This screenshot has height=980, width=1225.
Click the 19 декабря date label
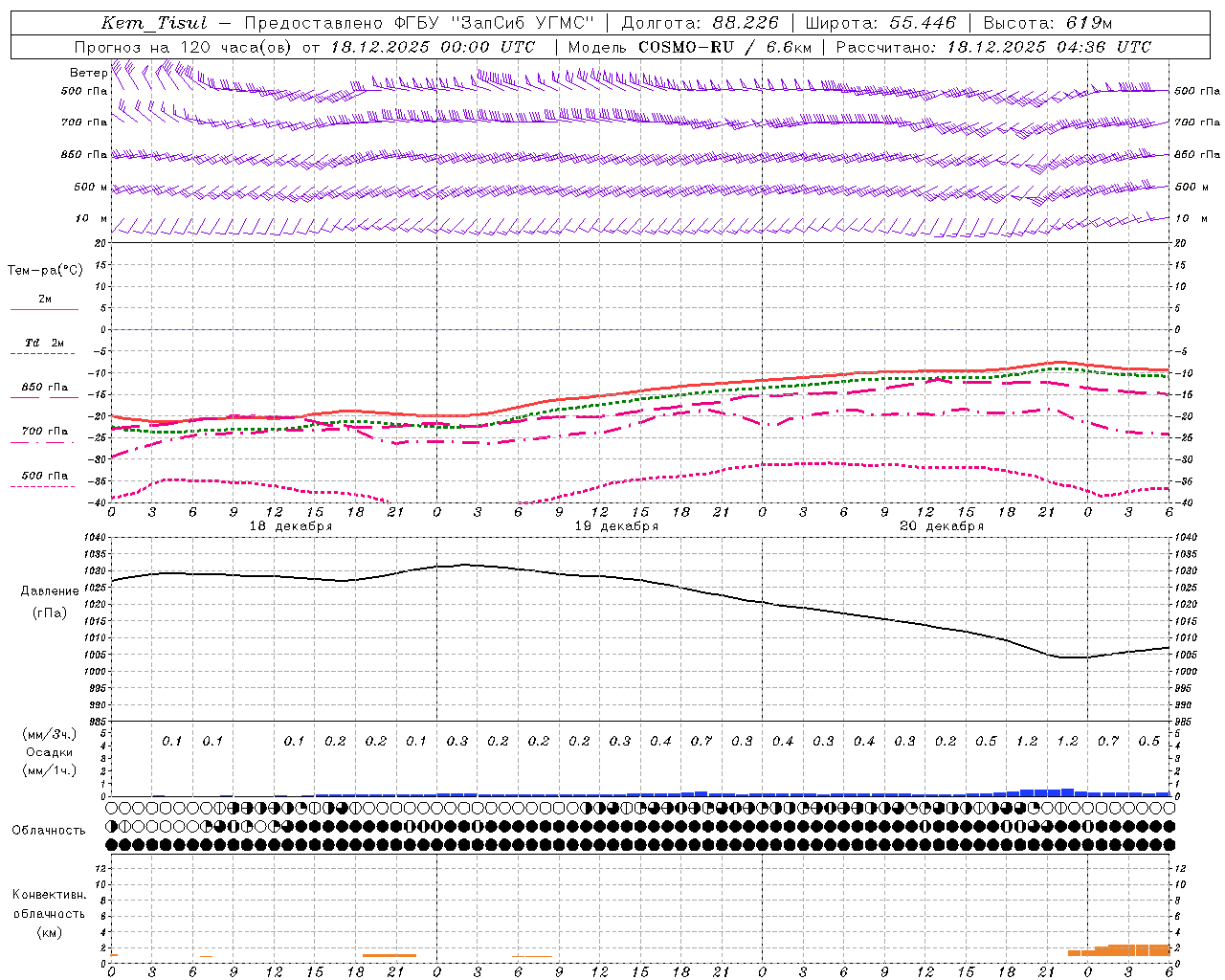[616, 526]
